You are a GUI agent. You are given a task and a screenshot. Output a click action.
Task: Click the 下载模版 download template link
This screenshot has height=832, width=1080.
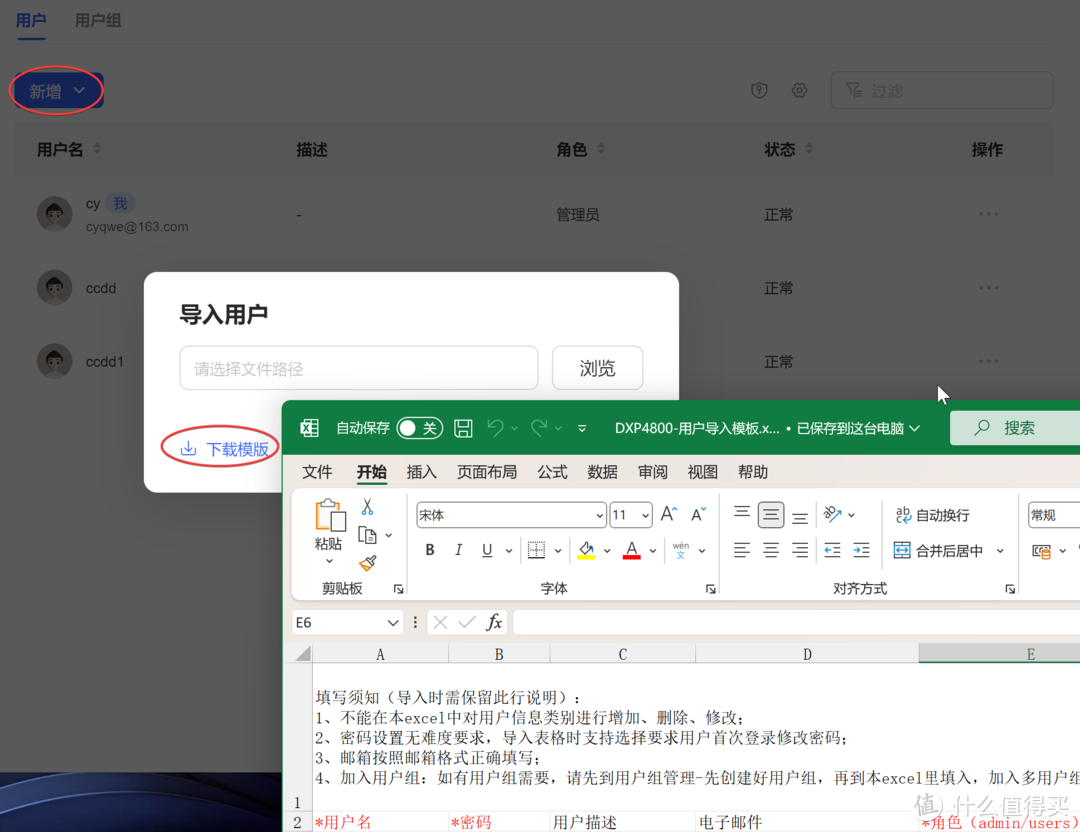pos(228,449)
